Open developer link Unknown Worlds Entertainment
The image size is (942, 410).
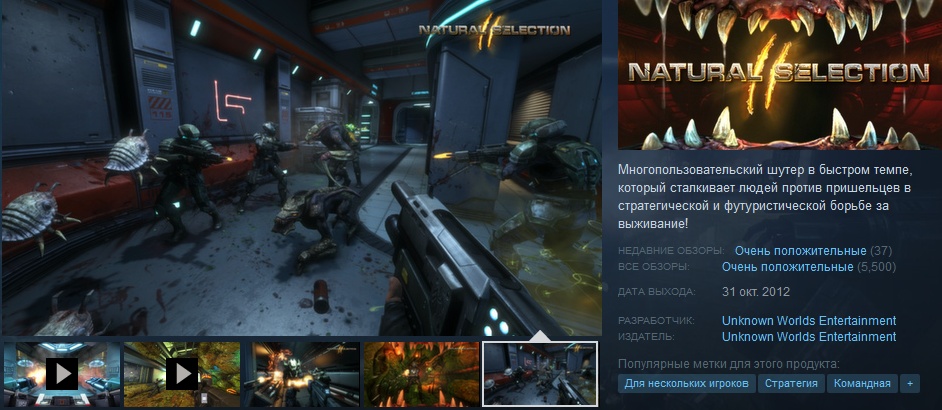pos(809,320)
